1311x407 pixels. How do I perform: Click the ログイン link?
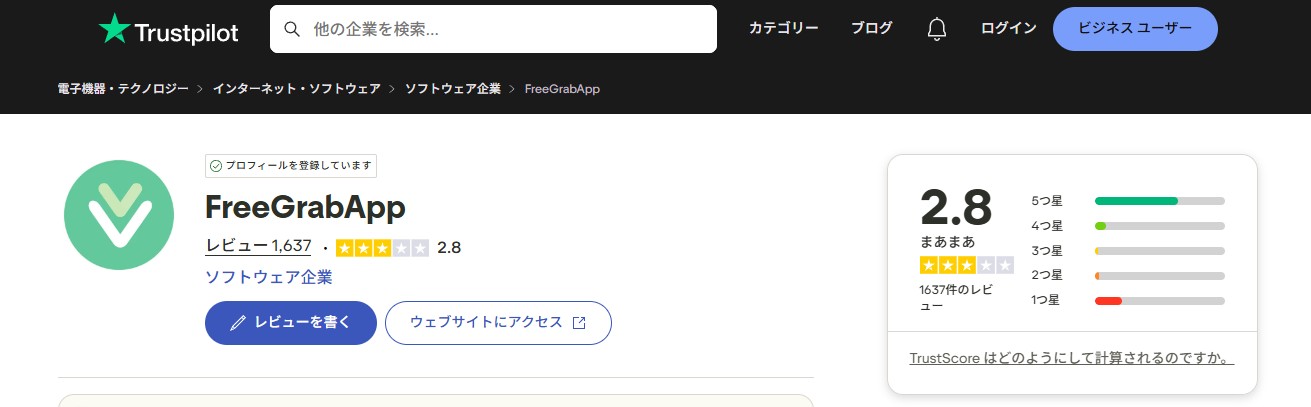1008,28
